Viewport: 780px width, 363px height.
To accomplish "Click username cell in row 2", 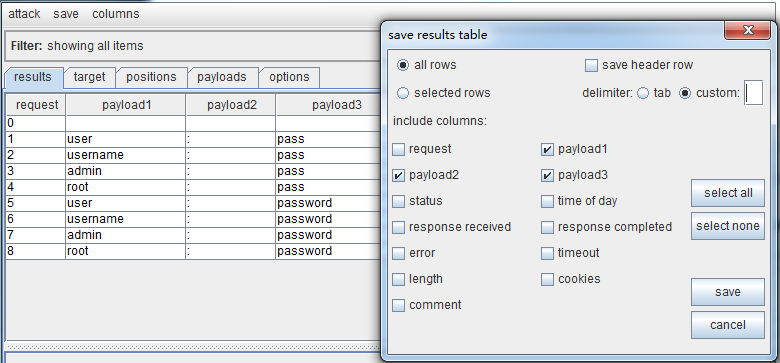I will tap(125, 155).
